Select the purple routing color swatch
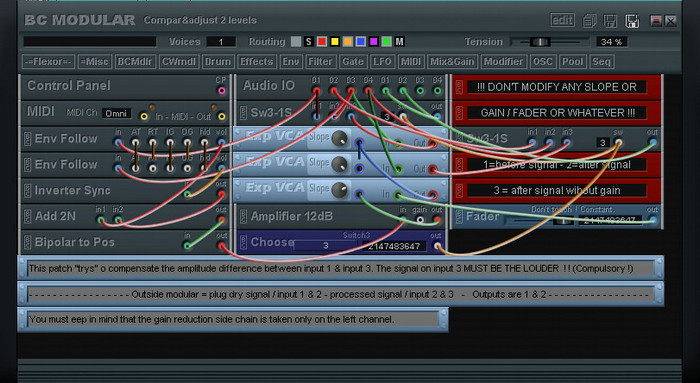Image resolution: width=700 pixels, height=383 pixels. point(374,42)
